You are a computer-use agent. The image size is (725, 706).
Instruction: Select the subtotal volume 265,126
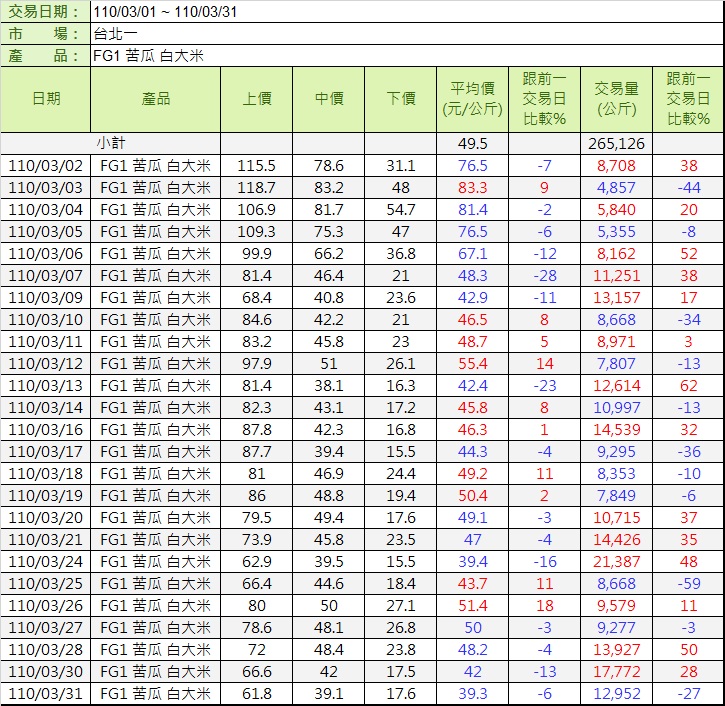click(616, 144)
